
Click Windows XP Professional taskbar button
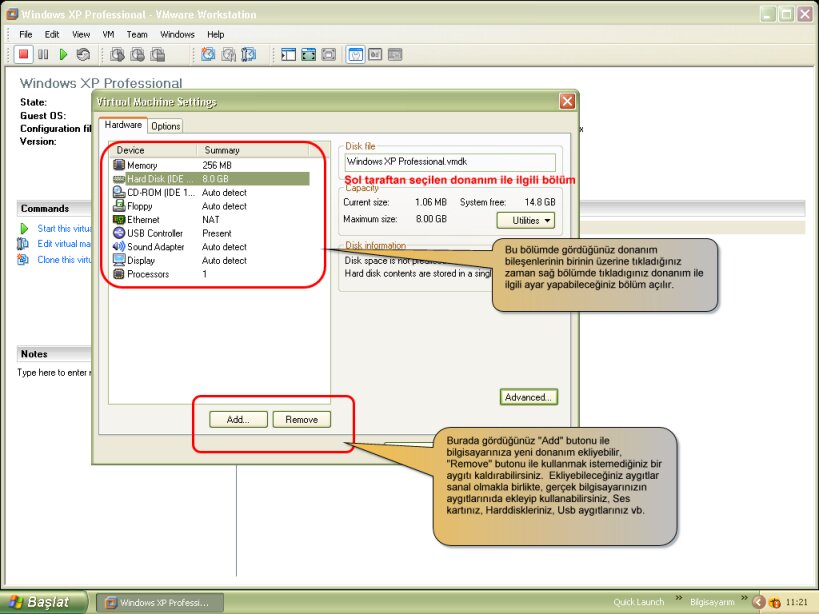tap(161, 603)
